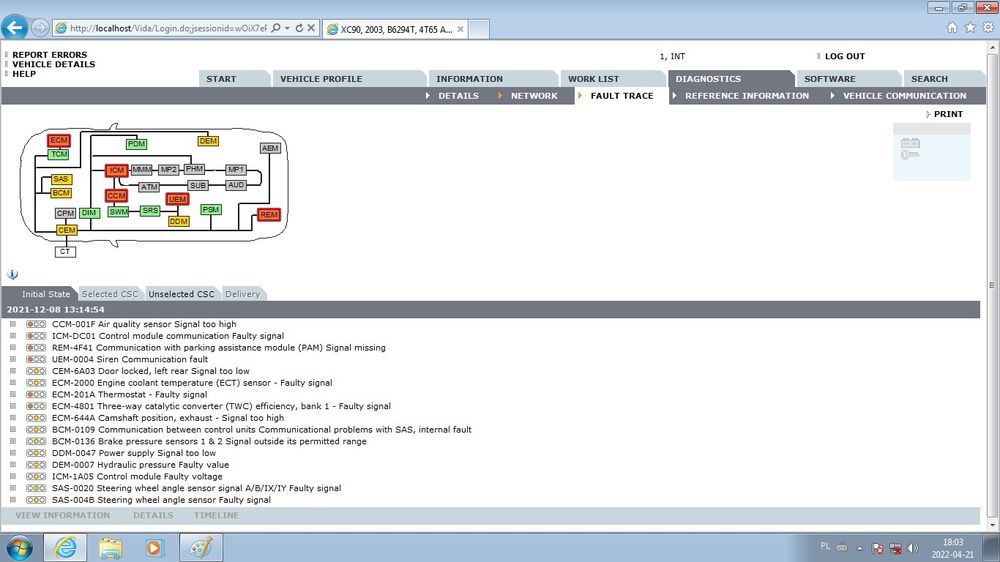Viewport: 1000px width, 562px height.
Task: Click the browser back arrow button
Action: pos(15,27)
